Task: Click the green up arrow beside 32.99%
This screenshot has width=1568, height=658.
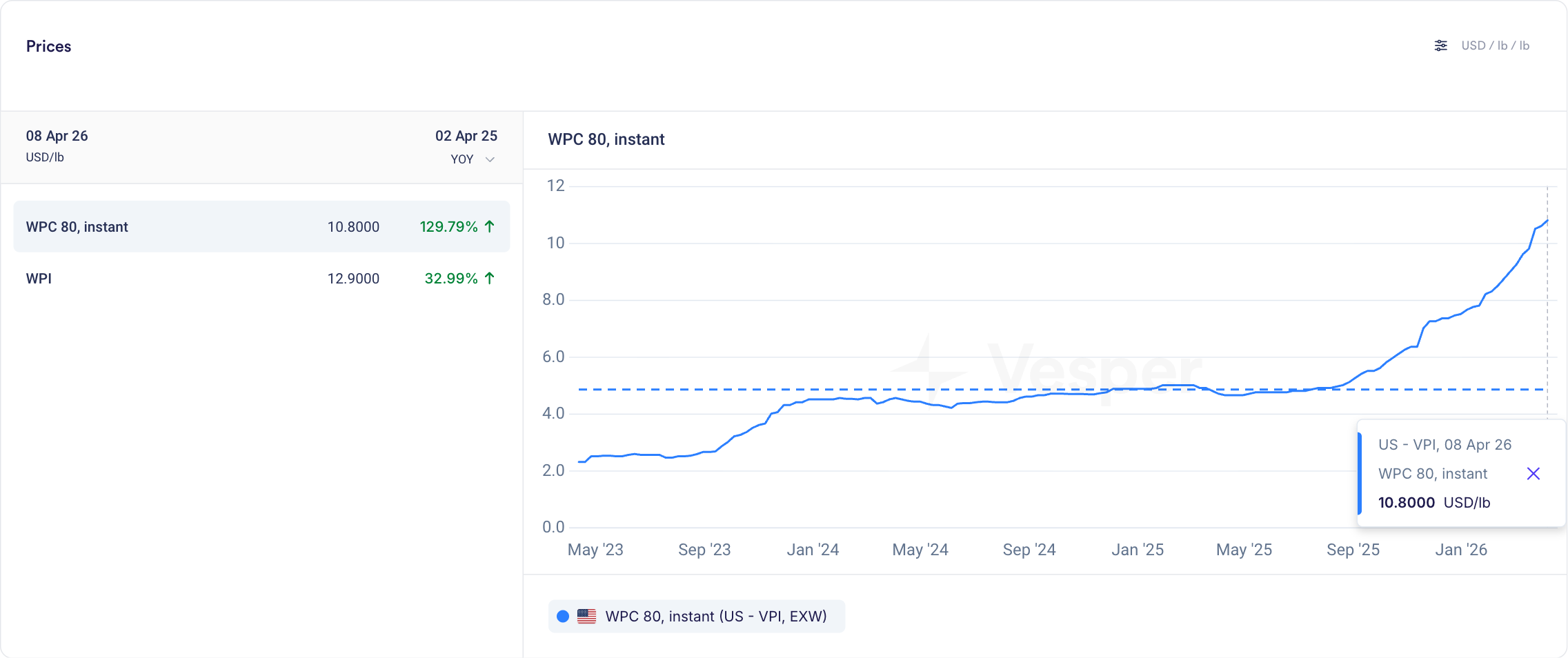Action: point(490,279)
